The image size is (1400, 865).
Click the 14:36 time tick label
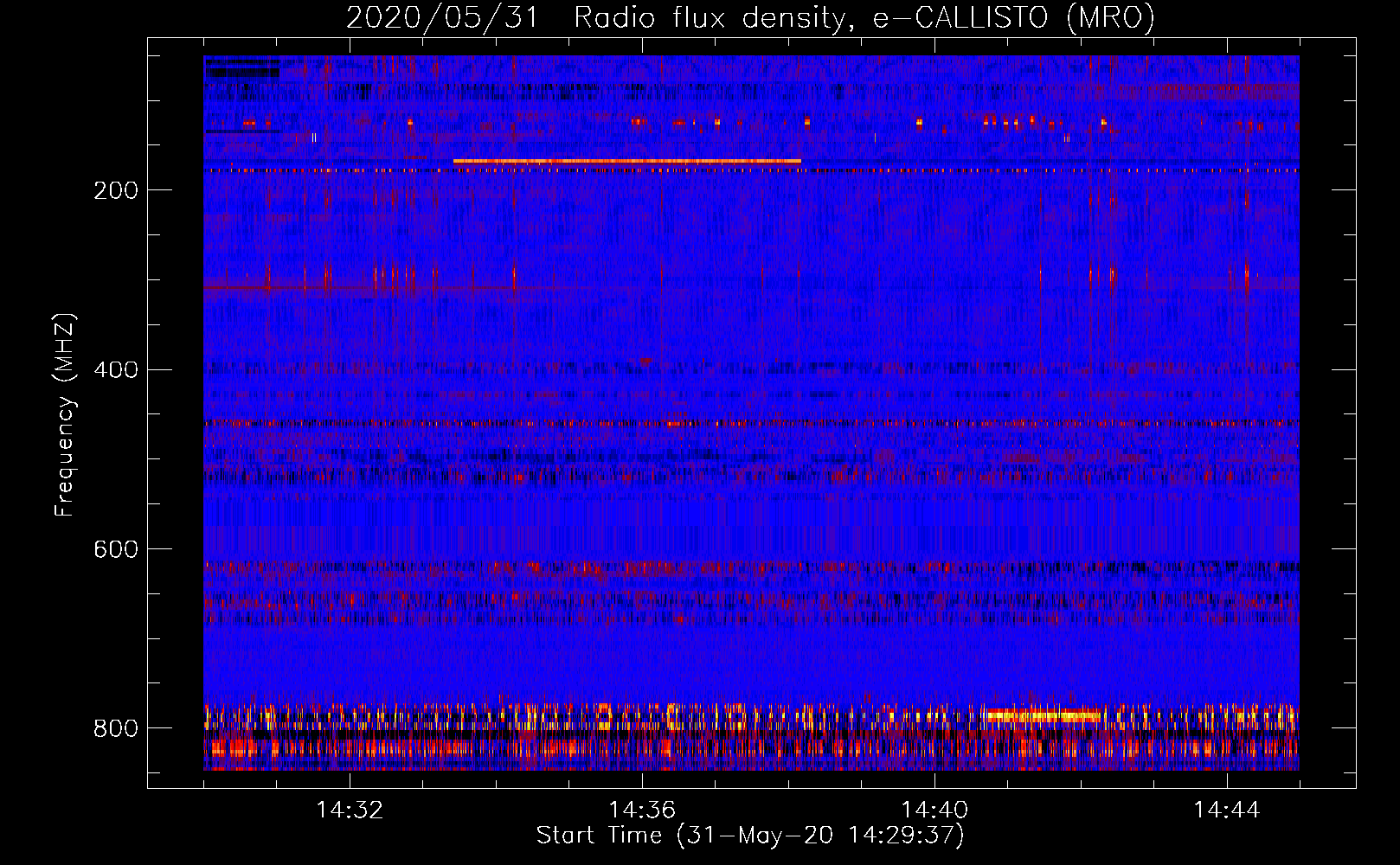642,811
